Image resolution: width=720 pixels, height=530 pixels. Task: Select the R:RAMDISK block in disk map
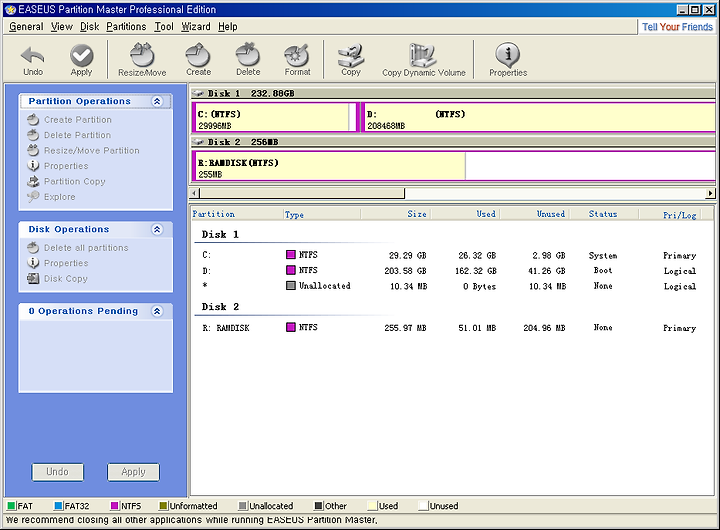click(x=454, y=166)
